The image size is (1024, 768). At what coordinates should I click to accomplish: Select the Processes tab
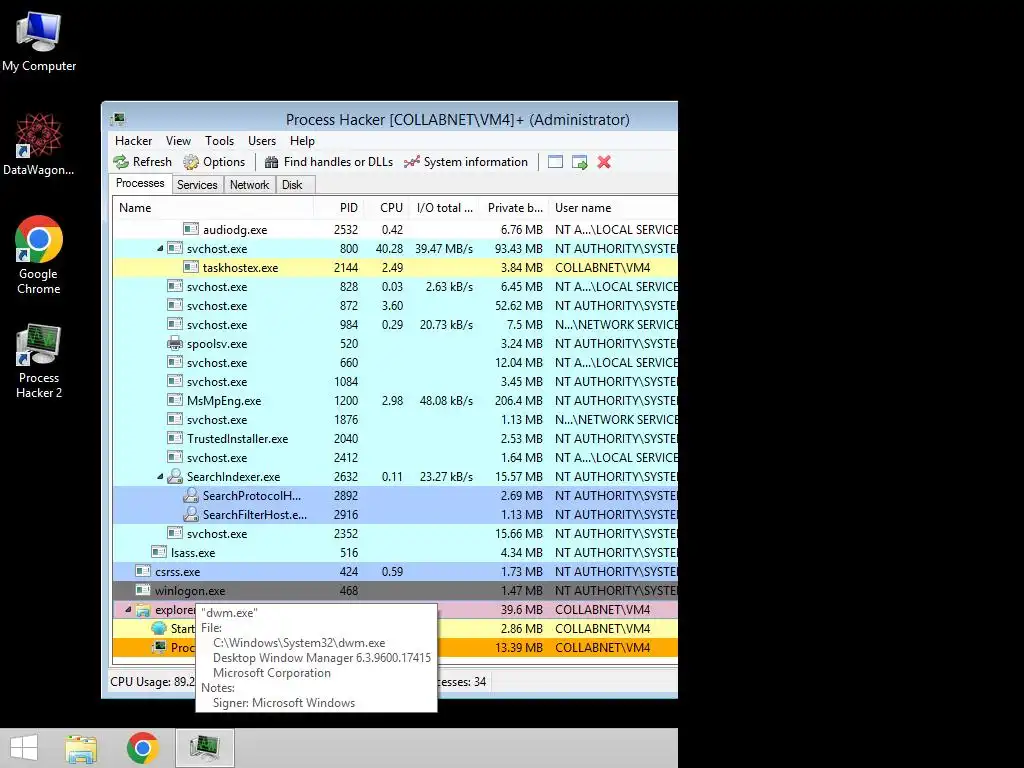140,184
